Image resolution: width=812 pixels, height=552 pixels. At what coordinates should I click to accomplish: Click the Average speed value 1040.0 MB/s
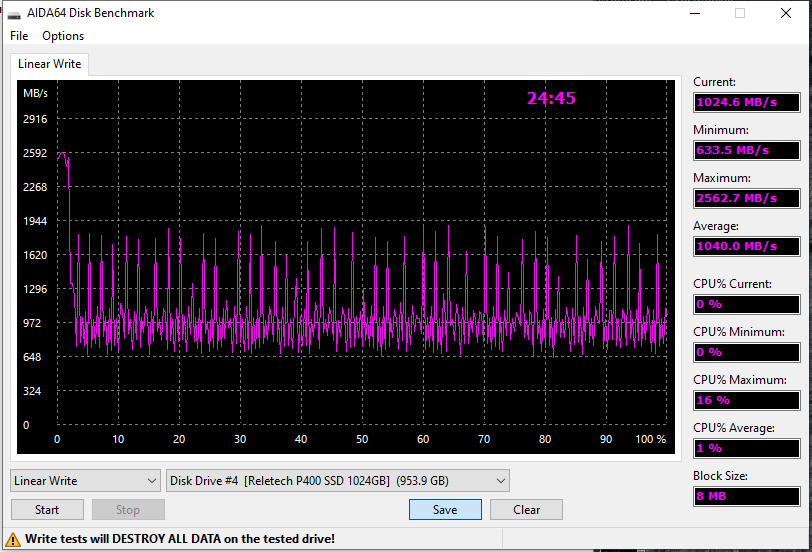point(747,246)
